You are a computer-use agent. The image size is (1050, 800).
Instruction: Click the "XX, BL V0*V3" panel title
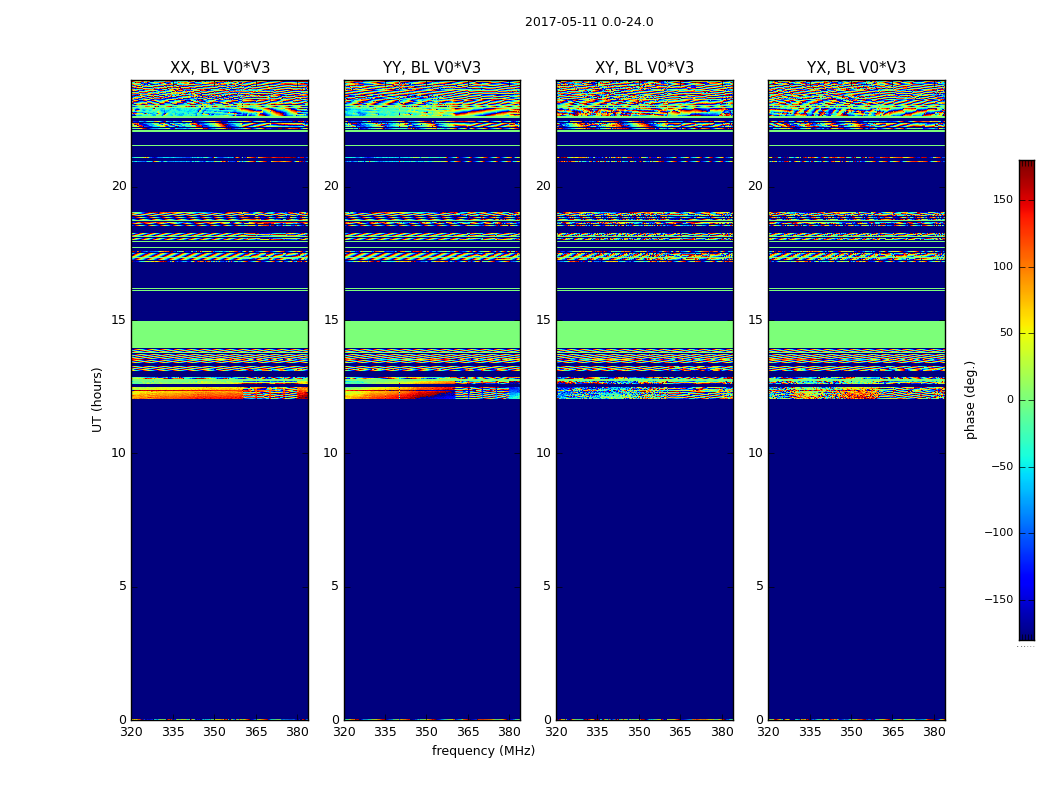pos(219,68)
